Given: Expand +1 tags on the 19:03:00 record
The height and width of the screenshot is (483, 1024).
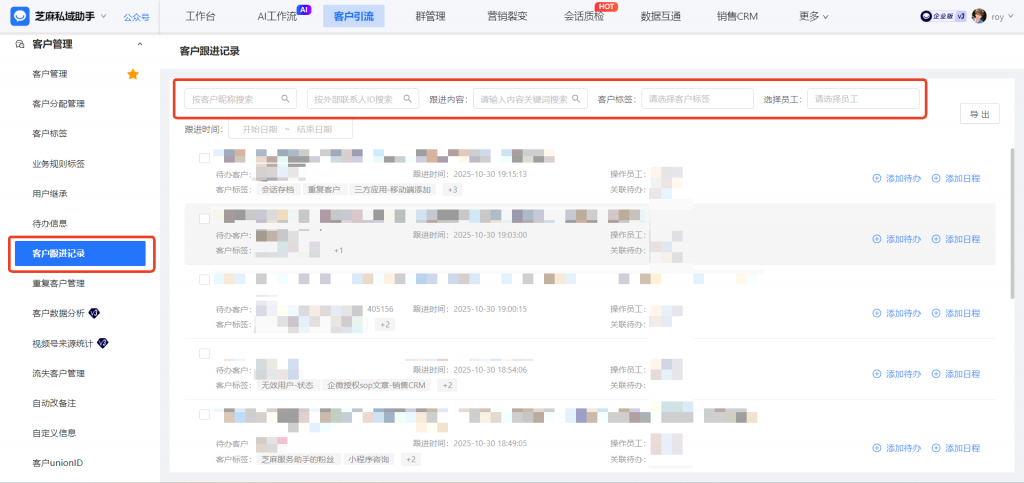Looking at the screenshot, I should pyautogui.click(x=338, y=251).
